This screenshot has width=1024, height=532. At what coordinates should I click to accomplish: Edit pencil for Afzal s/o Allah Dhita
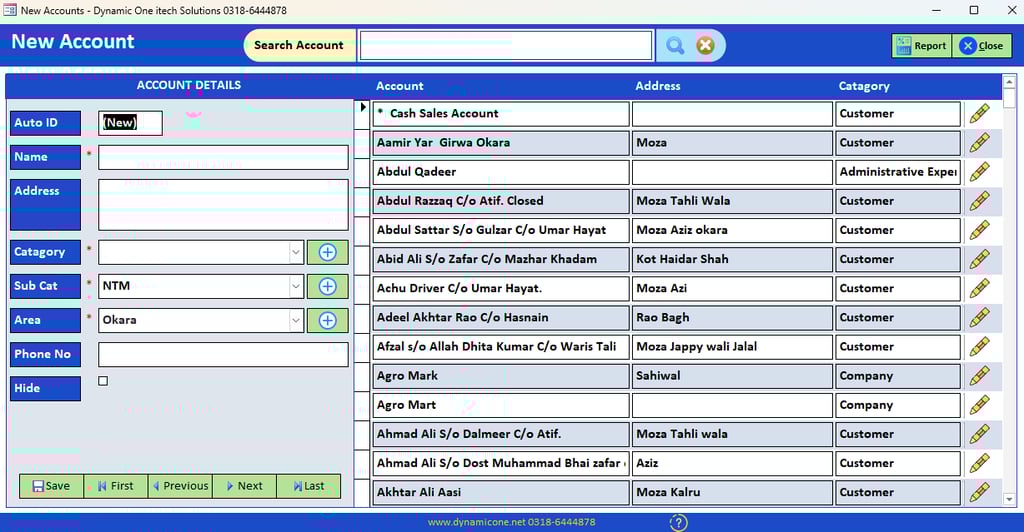click(980, 347)
